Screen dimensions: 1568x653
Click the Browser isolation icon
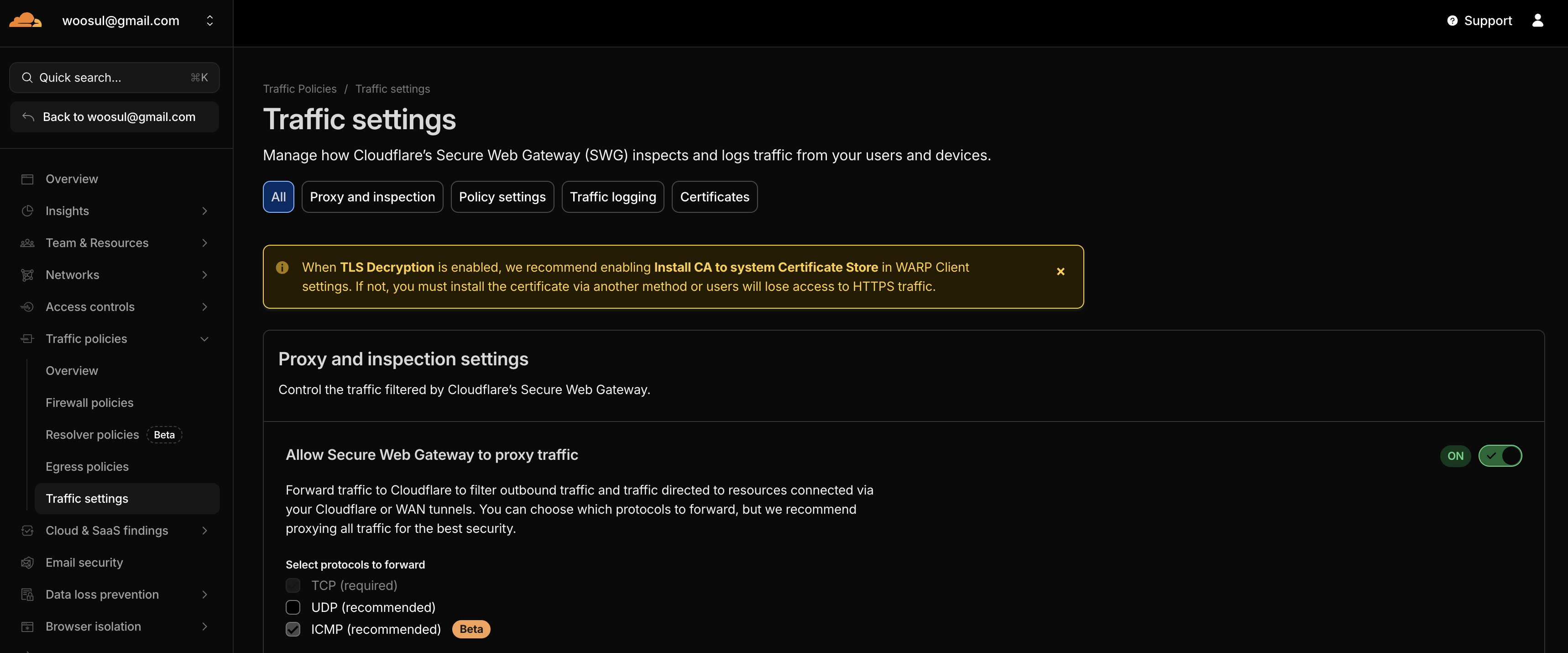[x=27, y=626]
